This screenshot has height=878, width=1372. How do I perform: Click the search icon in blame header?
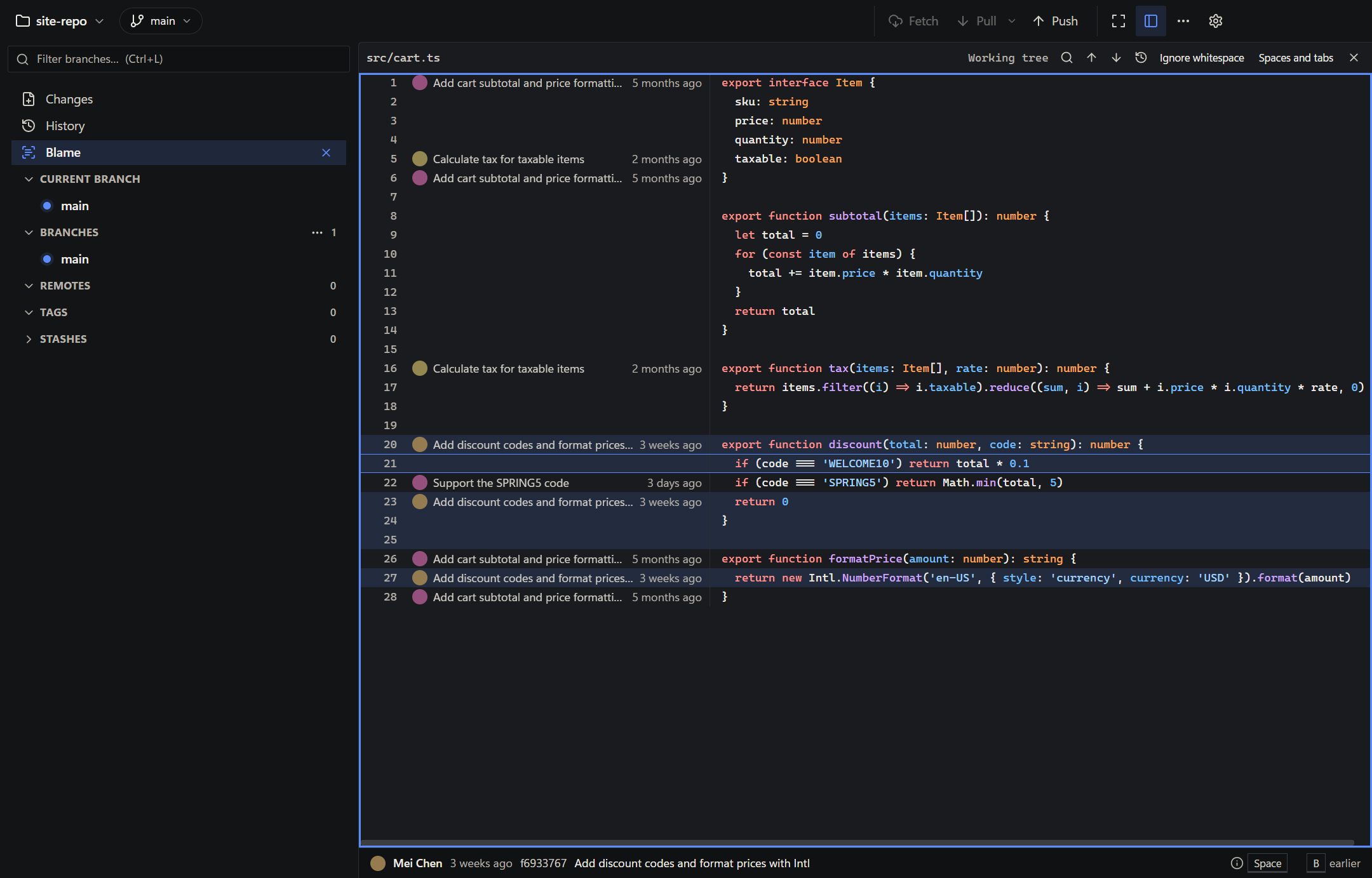pos(1067,58)
